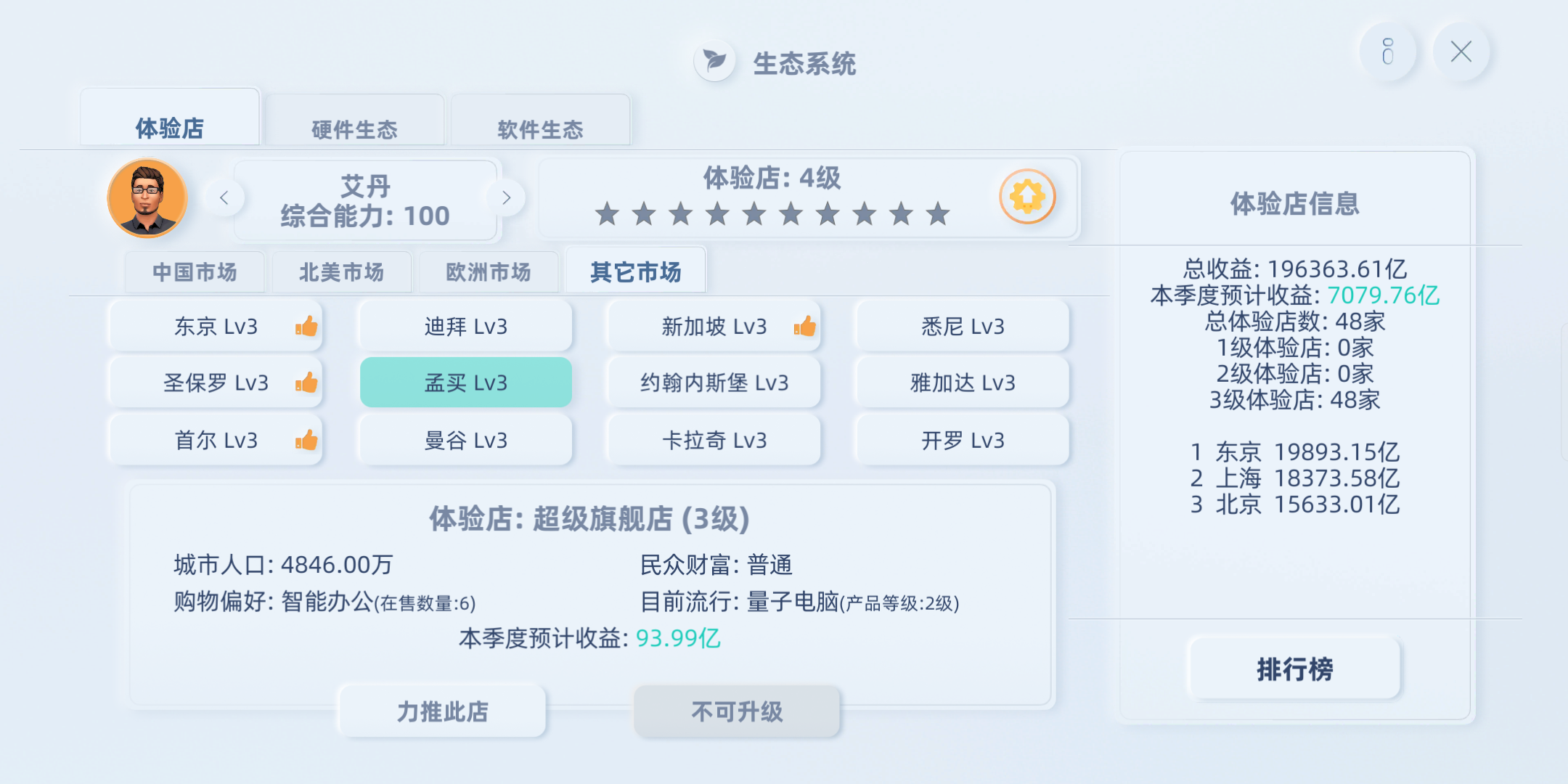
Task: Open the 排行榜 ranking button
Action: pyautogui.click(x=1295, y=669)
